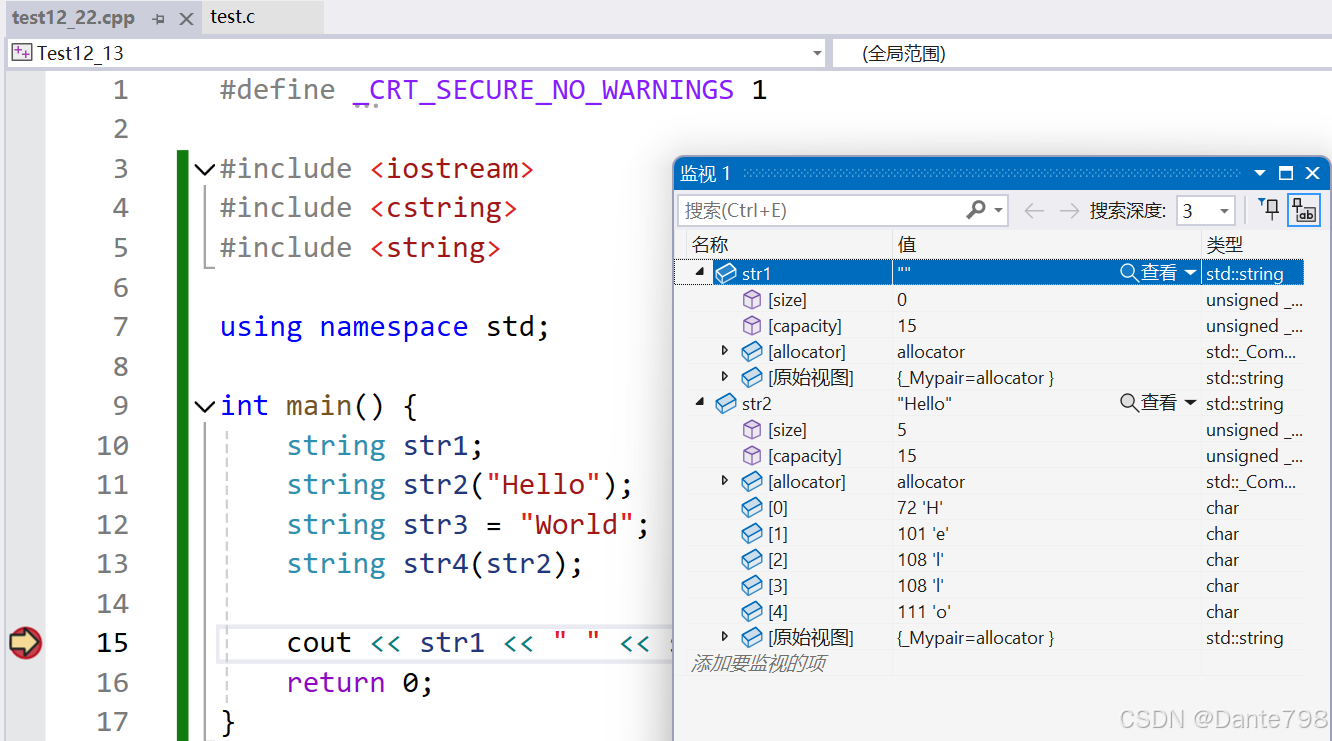Open the 查看 visualizer dropdown arrow for str2
Screen dimensions: 1332x741
click(x=1190, y=403)
